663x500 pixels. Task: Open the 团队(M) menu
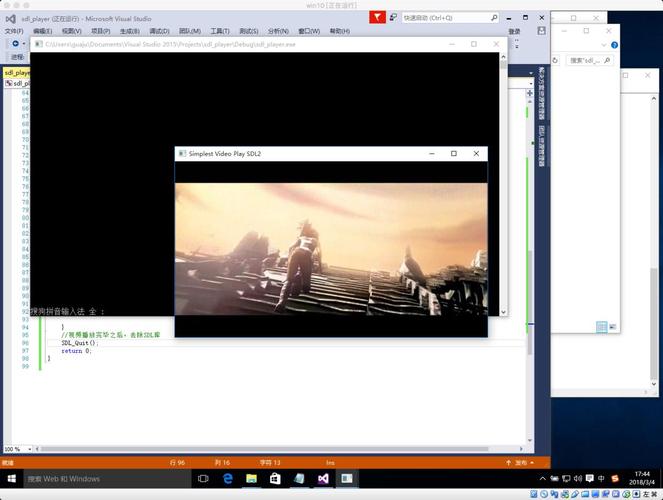[x=189, y=31]
